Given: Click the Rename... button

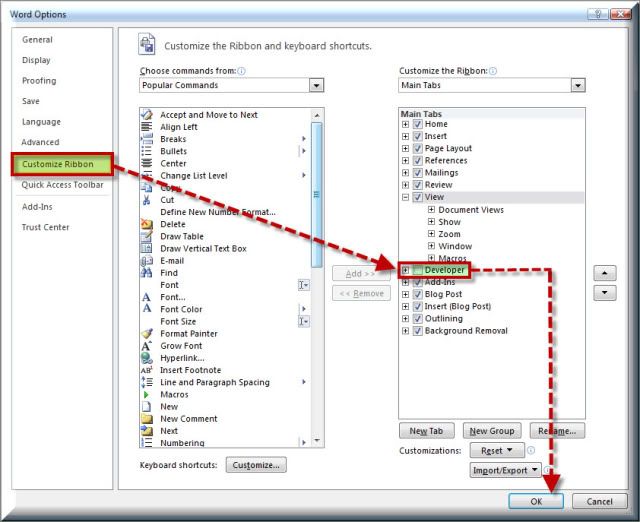Looking at the screenshot, I should pyautogui.click(x=557, y=431).
